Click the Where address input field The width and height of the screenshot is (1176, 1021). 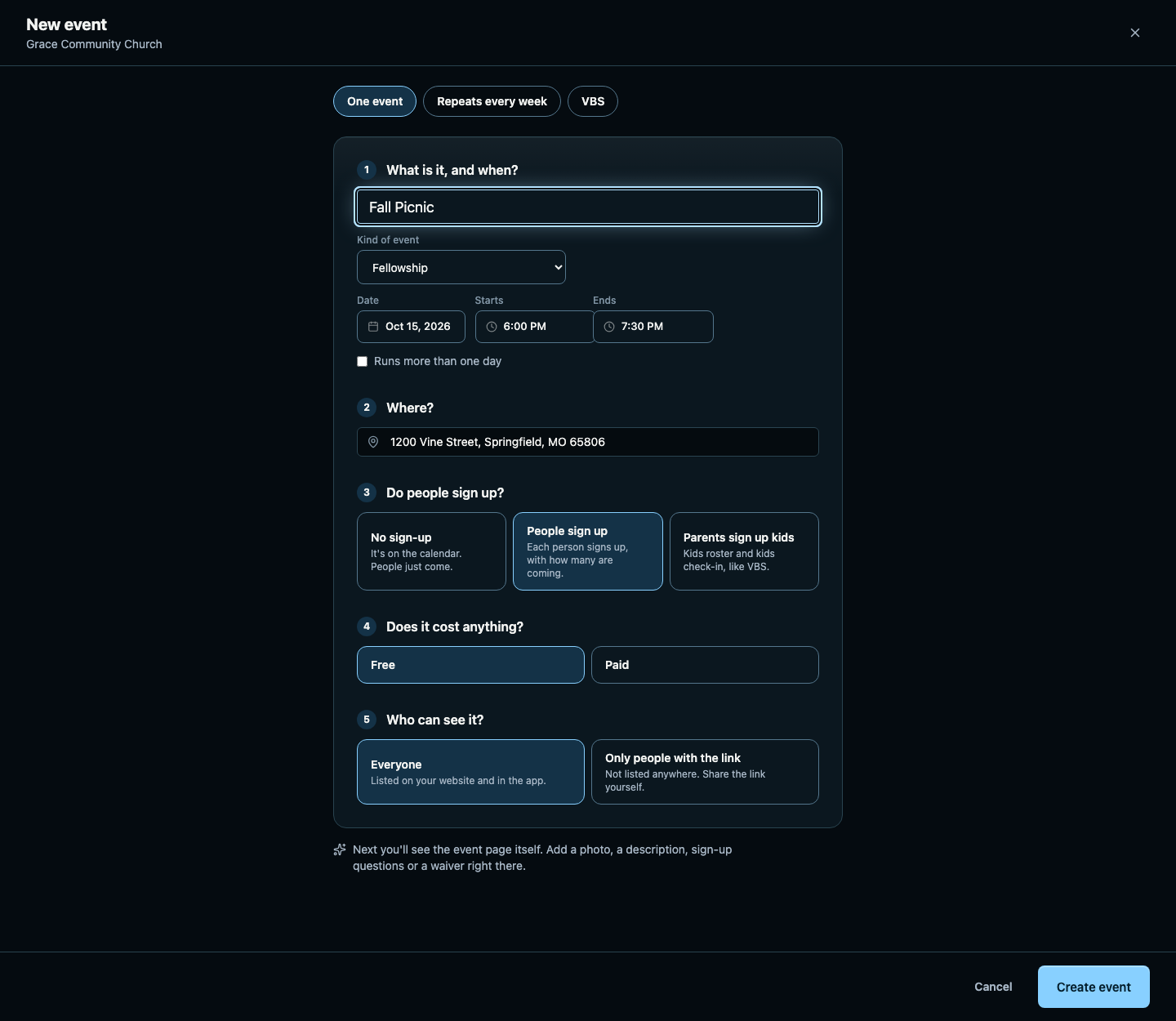pyautogui.click(x=588, y=442)
